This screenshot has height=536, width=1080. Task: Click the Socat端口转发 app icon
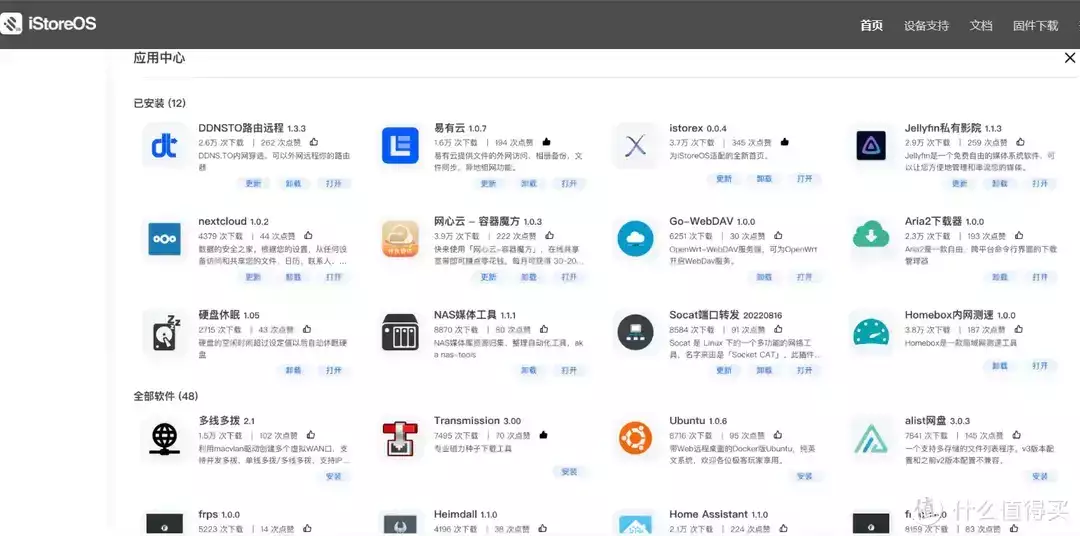coord(635,333)
